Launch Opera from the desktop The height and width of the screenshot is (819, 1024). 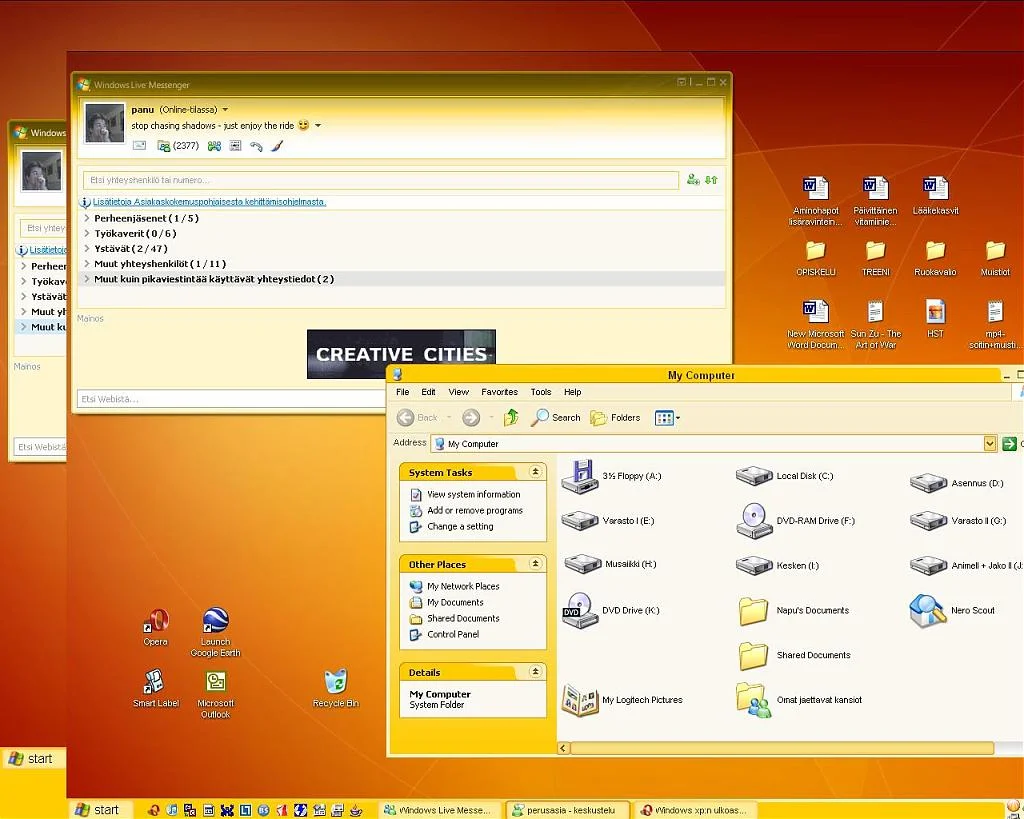pyautogui.click(x=155, y=622)
